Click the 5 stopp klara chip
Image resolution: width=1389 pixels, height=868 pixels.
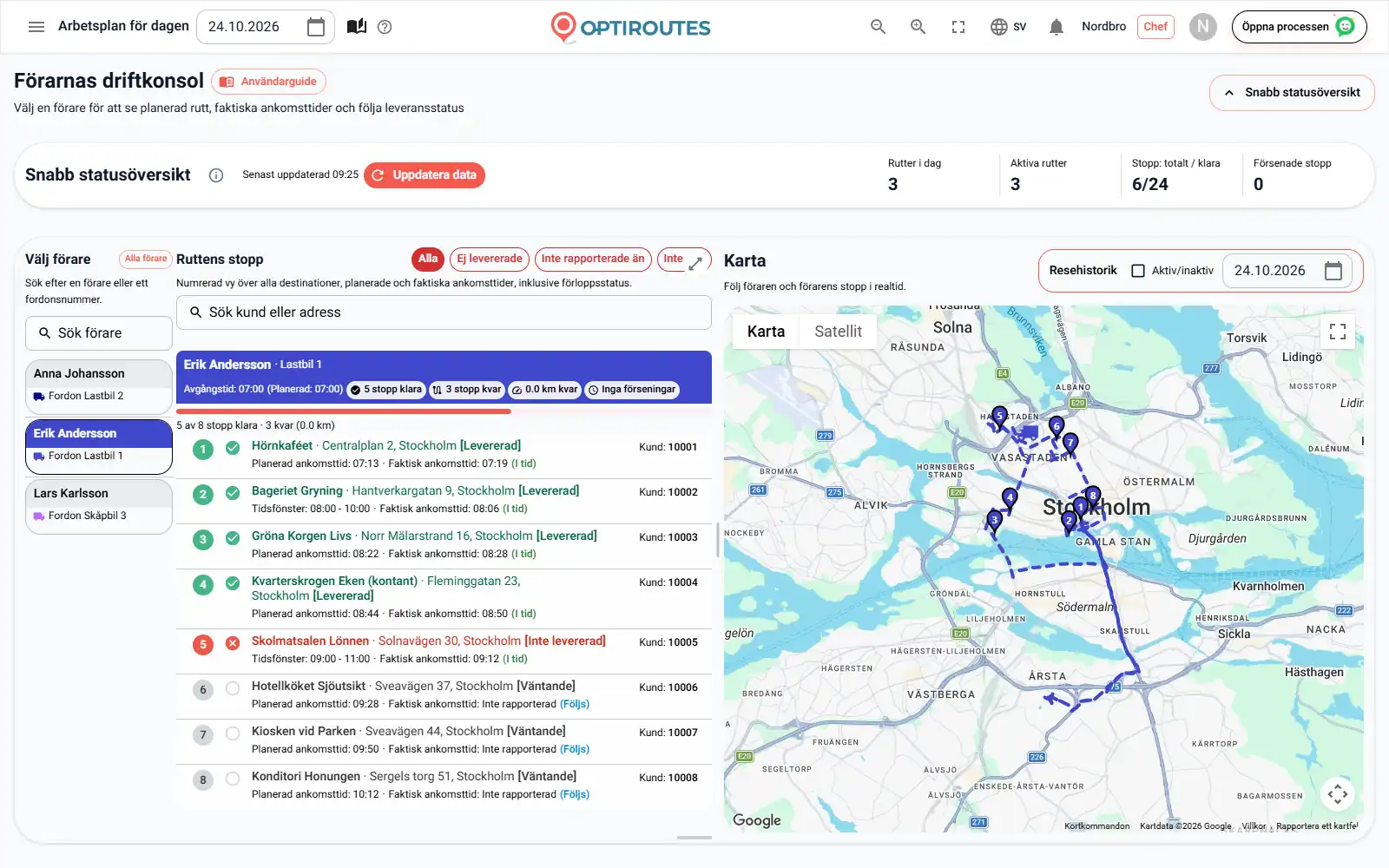coord(385,390)
